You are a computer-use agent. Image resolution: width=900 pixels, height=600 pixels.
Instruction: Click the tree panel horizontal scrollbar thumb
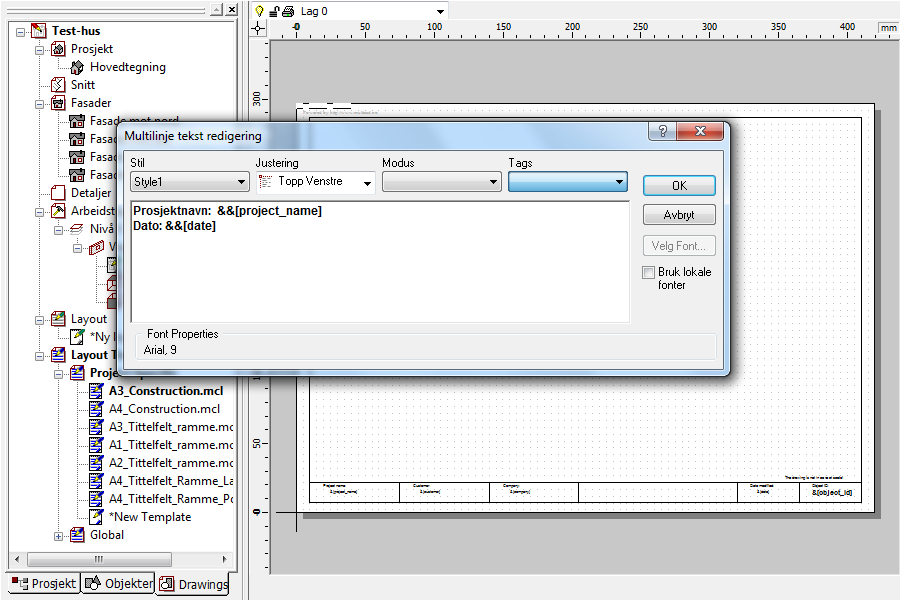point(99,559)
